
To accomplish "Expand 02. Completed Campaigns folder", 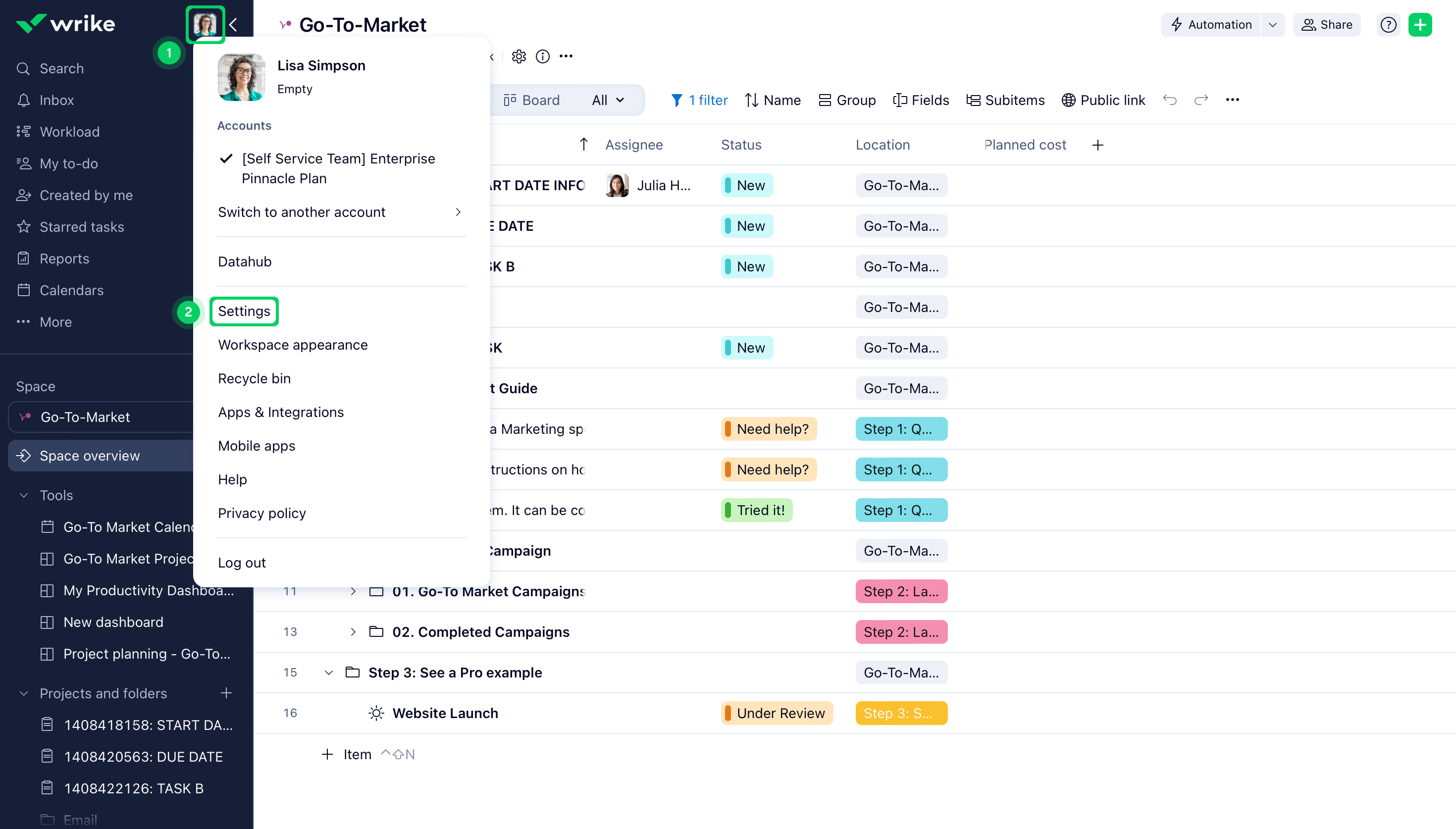I will (x=353, y=631).
